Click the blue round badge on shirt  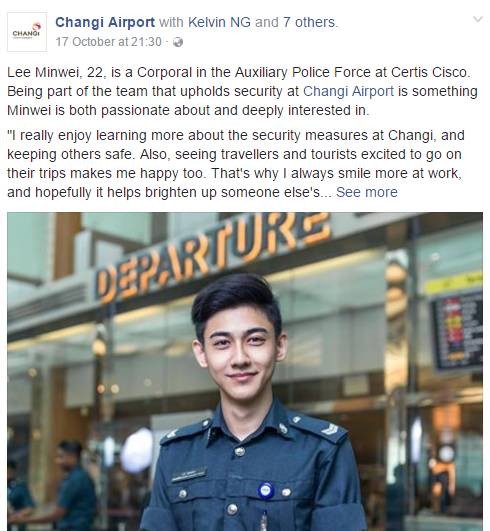pos(265,490)
